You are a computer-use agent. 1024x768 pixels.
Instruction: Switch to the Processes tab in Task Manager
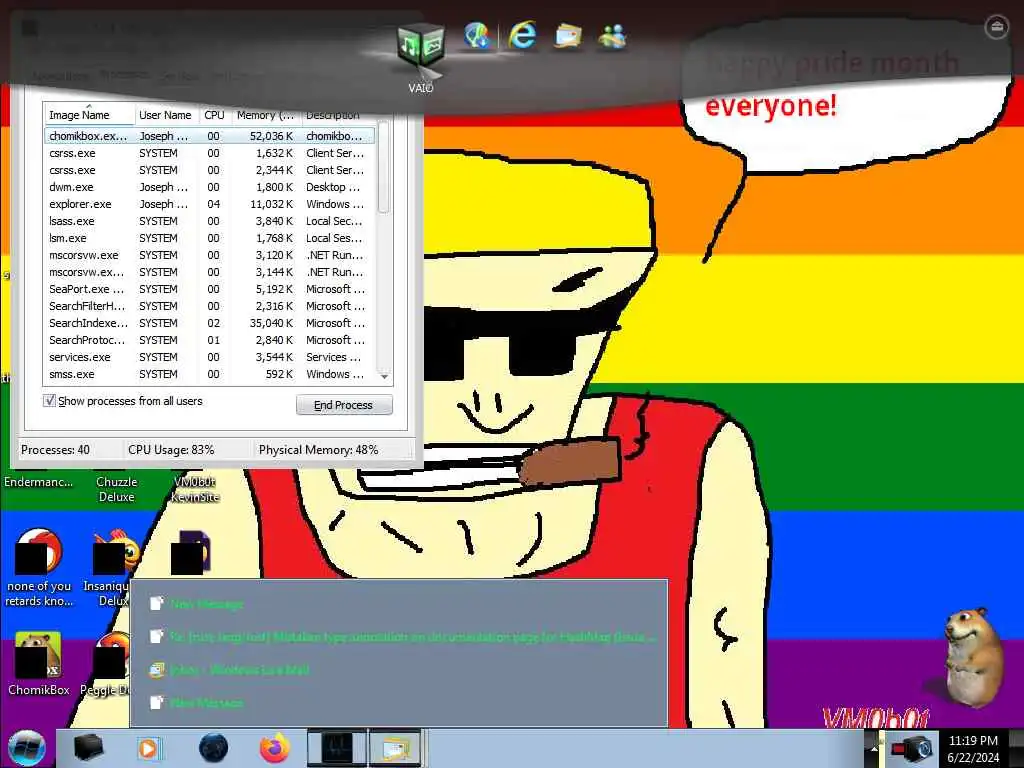pyautogui.click(x=124, y=76)
